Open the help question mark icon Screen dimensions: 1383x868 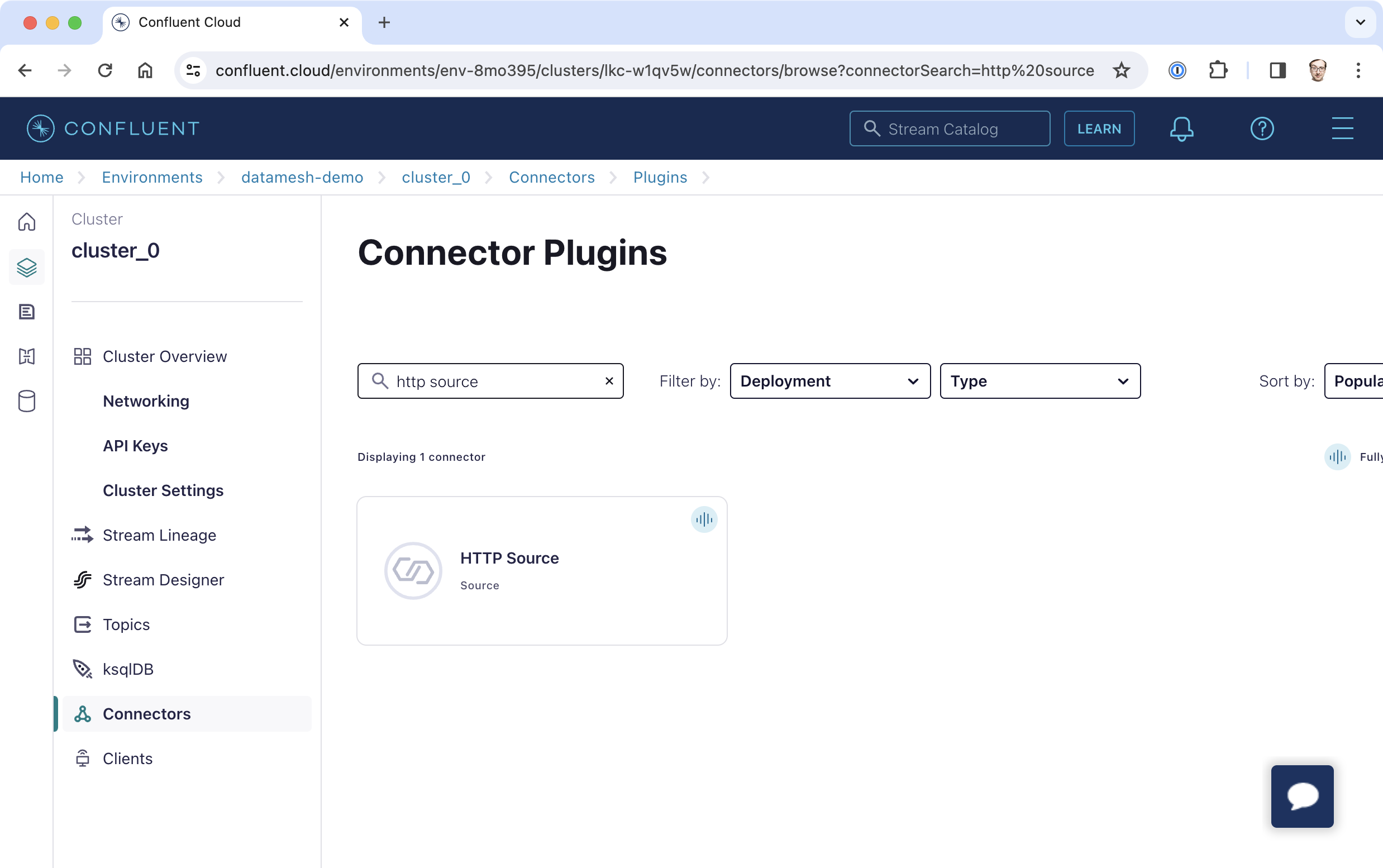click(1261, 128)
